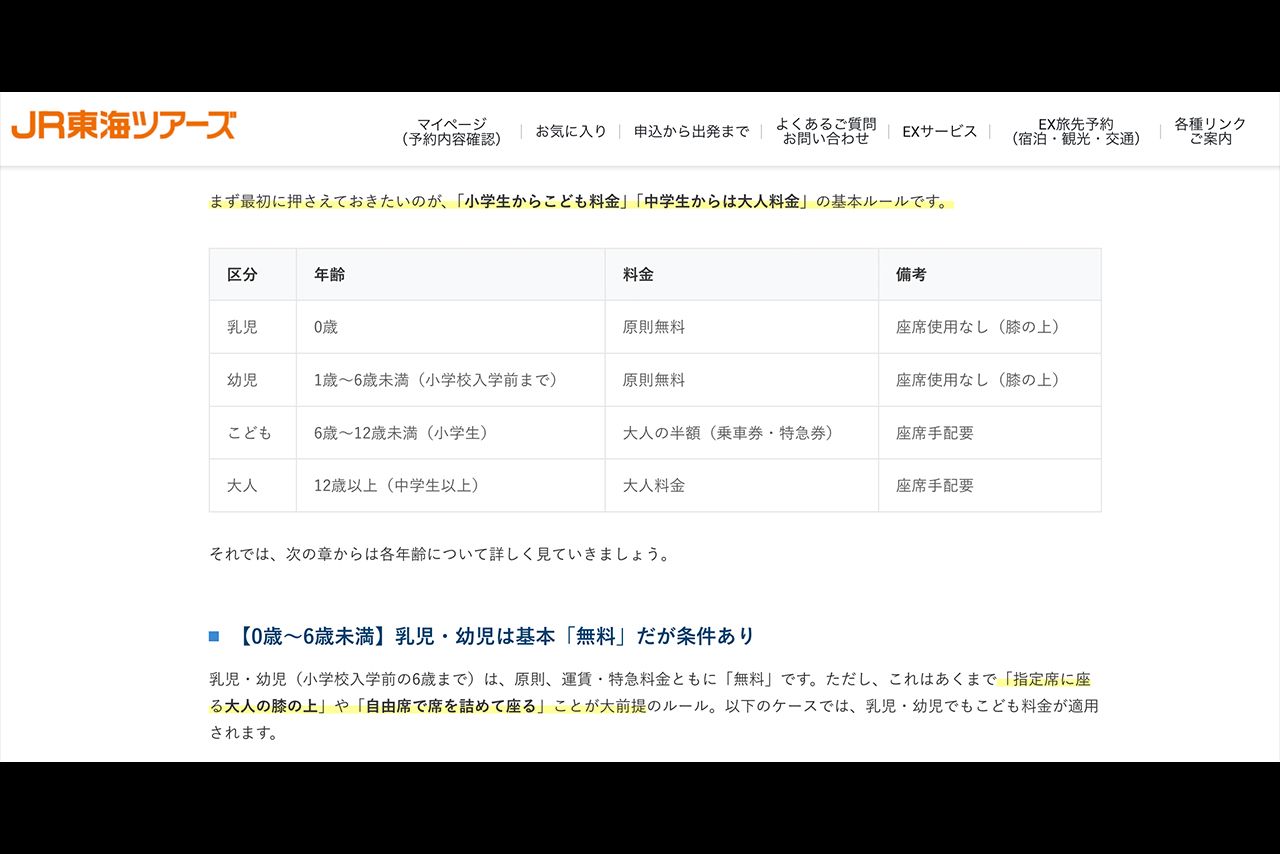Image resolution: width=1280 pixels, height=854 pixels.
Task: Select the こども row label
Action: (x=249, y=433)
